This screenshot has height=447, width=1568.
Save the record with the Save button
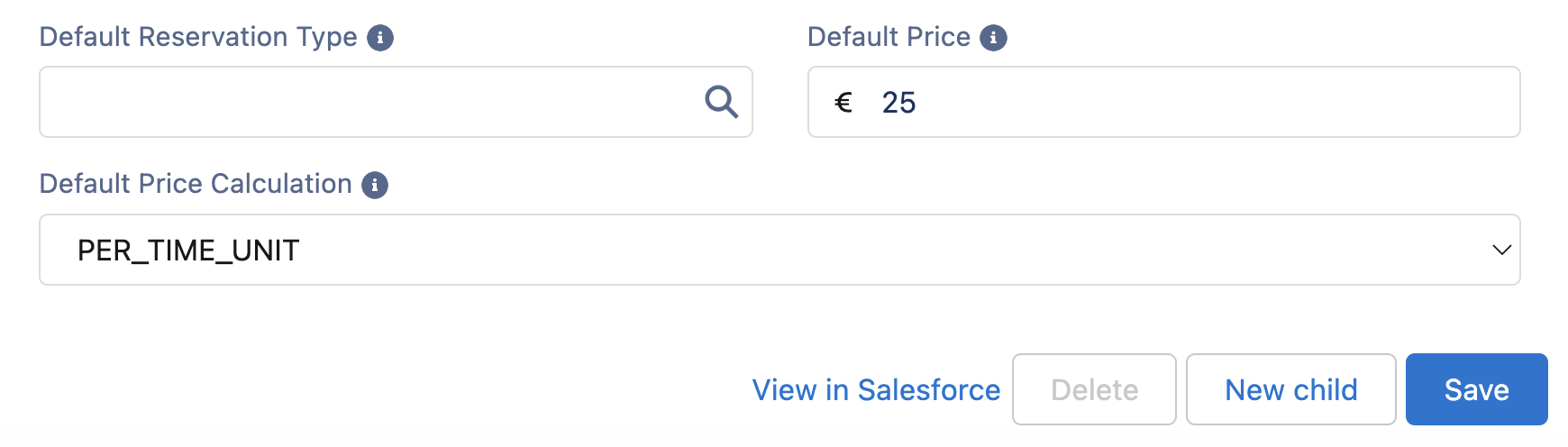[1476, 389]
